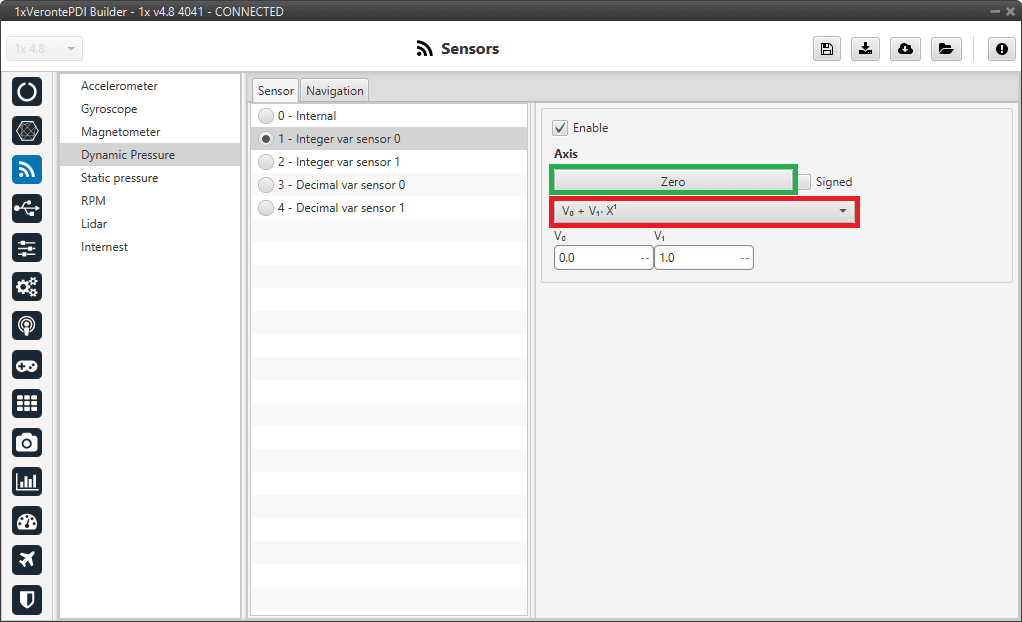Click the V₀ value input field

click(x=596, y=257)
